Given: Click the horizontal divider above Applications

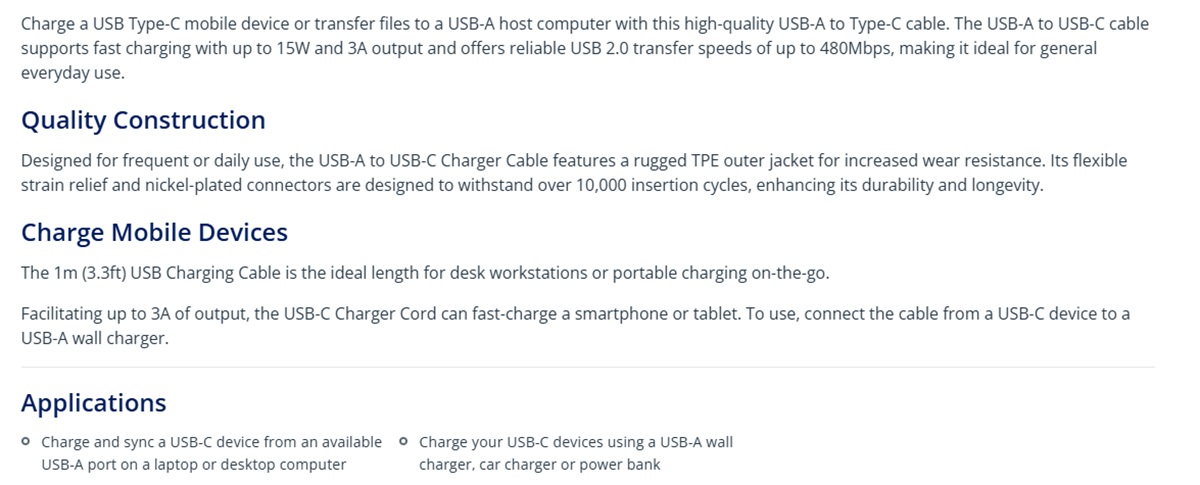Looking at the screenshot, I should click(x=588, y=367).
